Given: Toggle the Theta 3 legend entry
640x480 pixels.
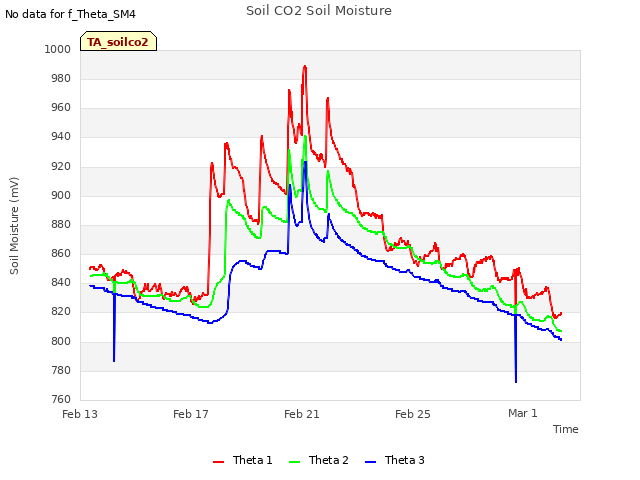Looking at the screenshot, I should point(395,460).
